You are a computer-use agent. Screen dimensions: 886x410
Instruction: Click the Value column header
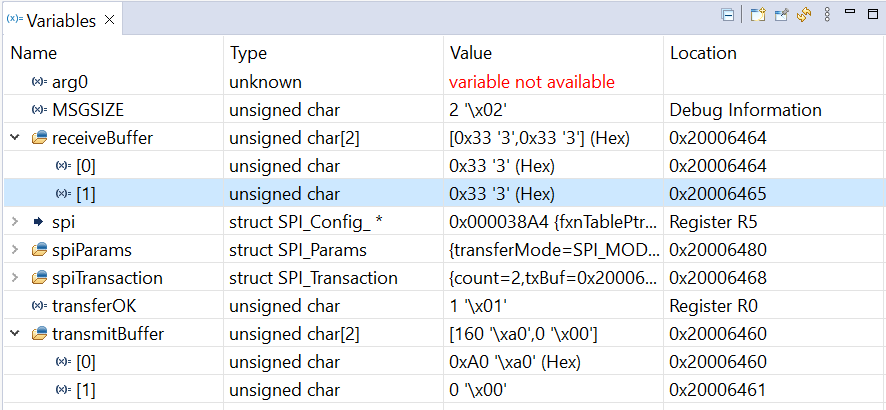pyautogui.click(x=471, y=53)
